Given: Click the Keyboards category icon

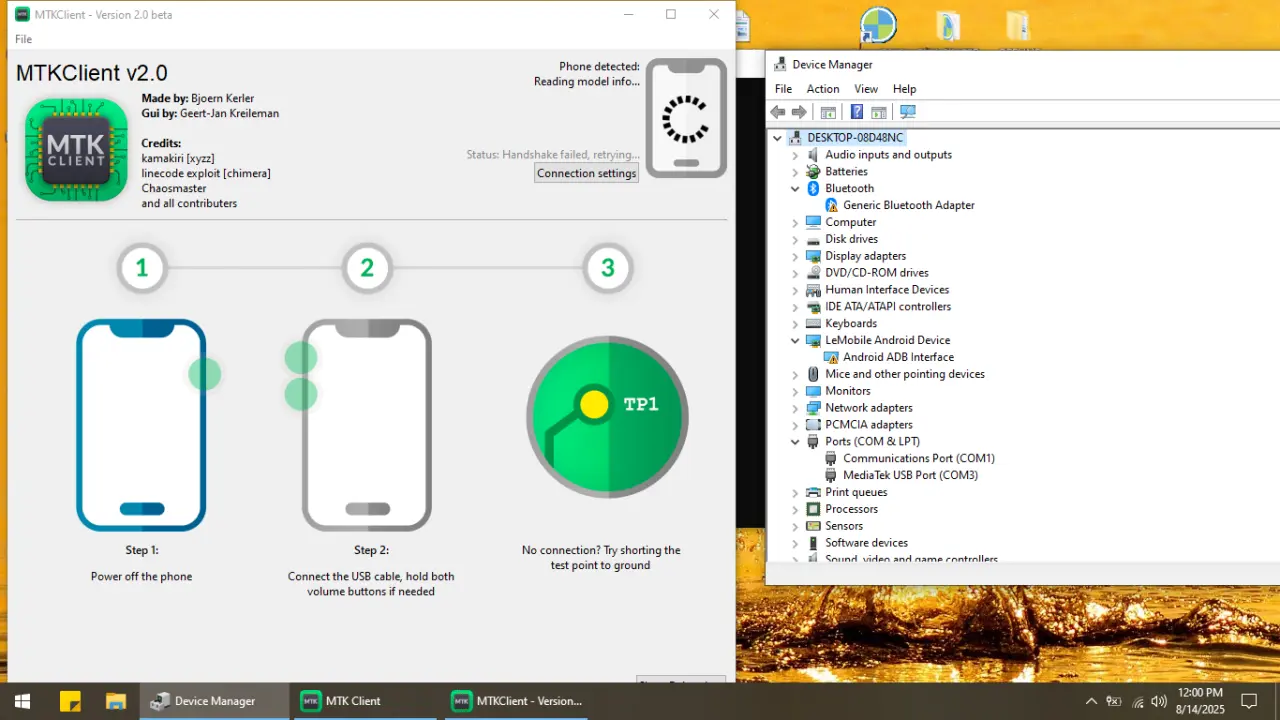Looking at the screenshot, I should 813,324.
